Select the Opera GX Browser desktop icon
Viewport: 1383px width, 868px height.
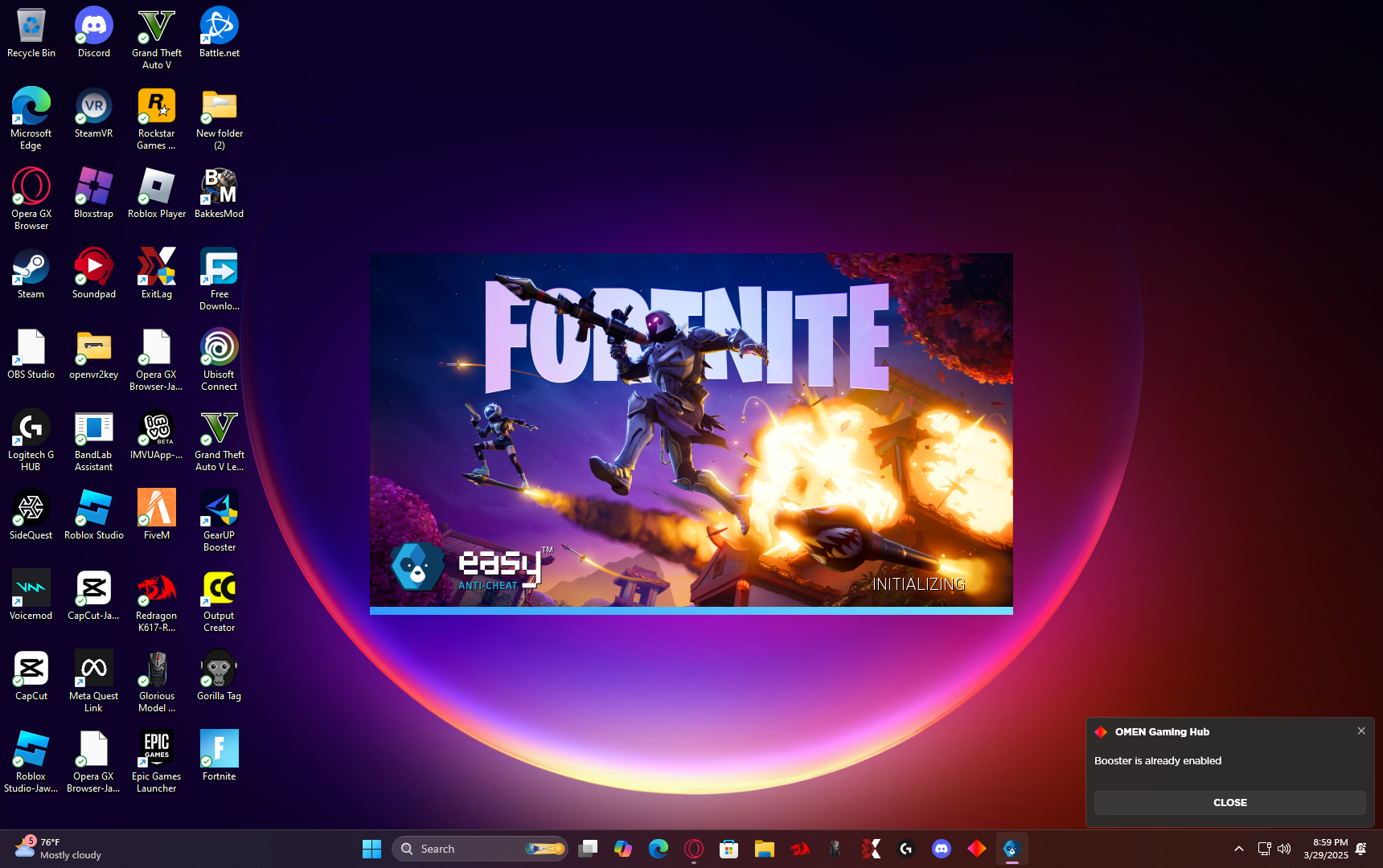point(31,199)
